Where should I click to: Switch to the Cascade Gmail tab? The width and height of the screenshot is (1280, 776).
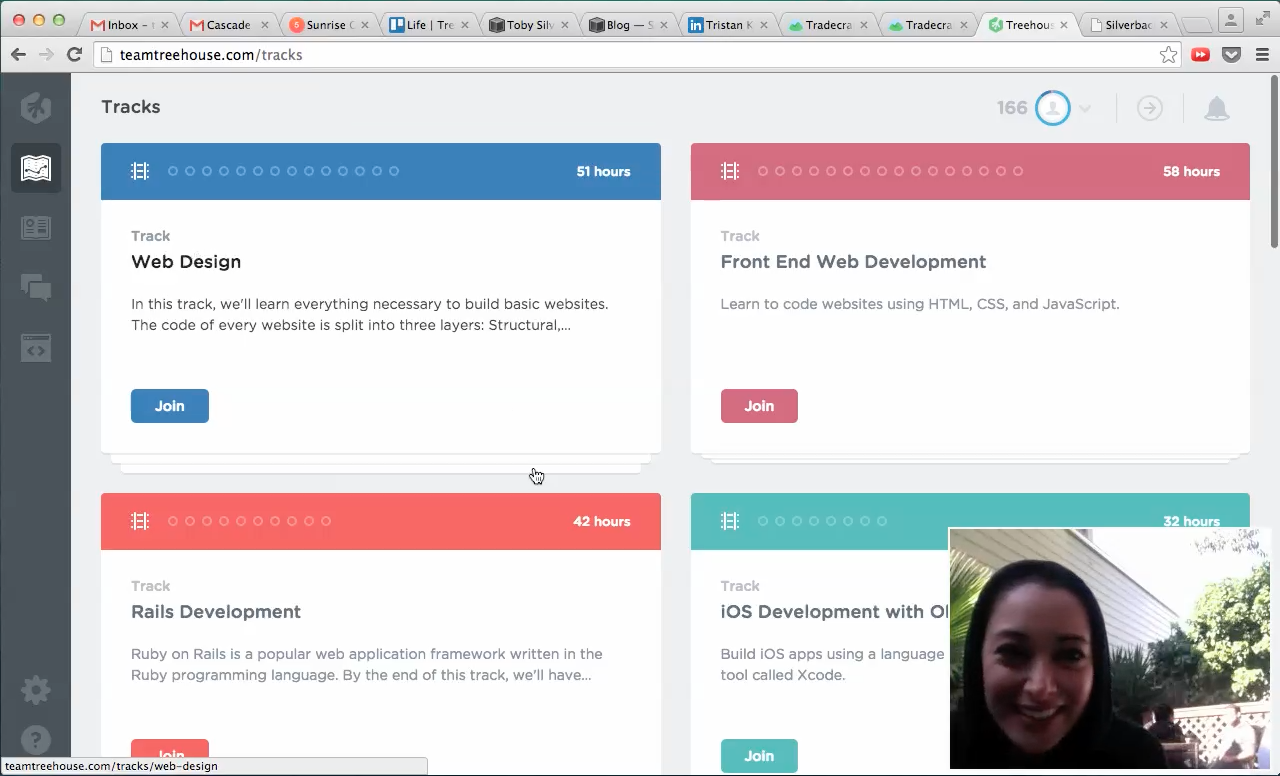(228, 25)
